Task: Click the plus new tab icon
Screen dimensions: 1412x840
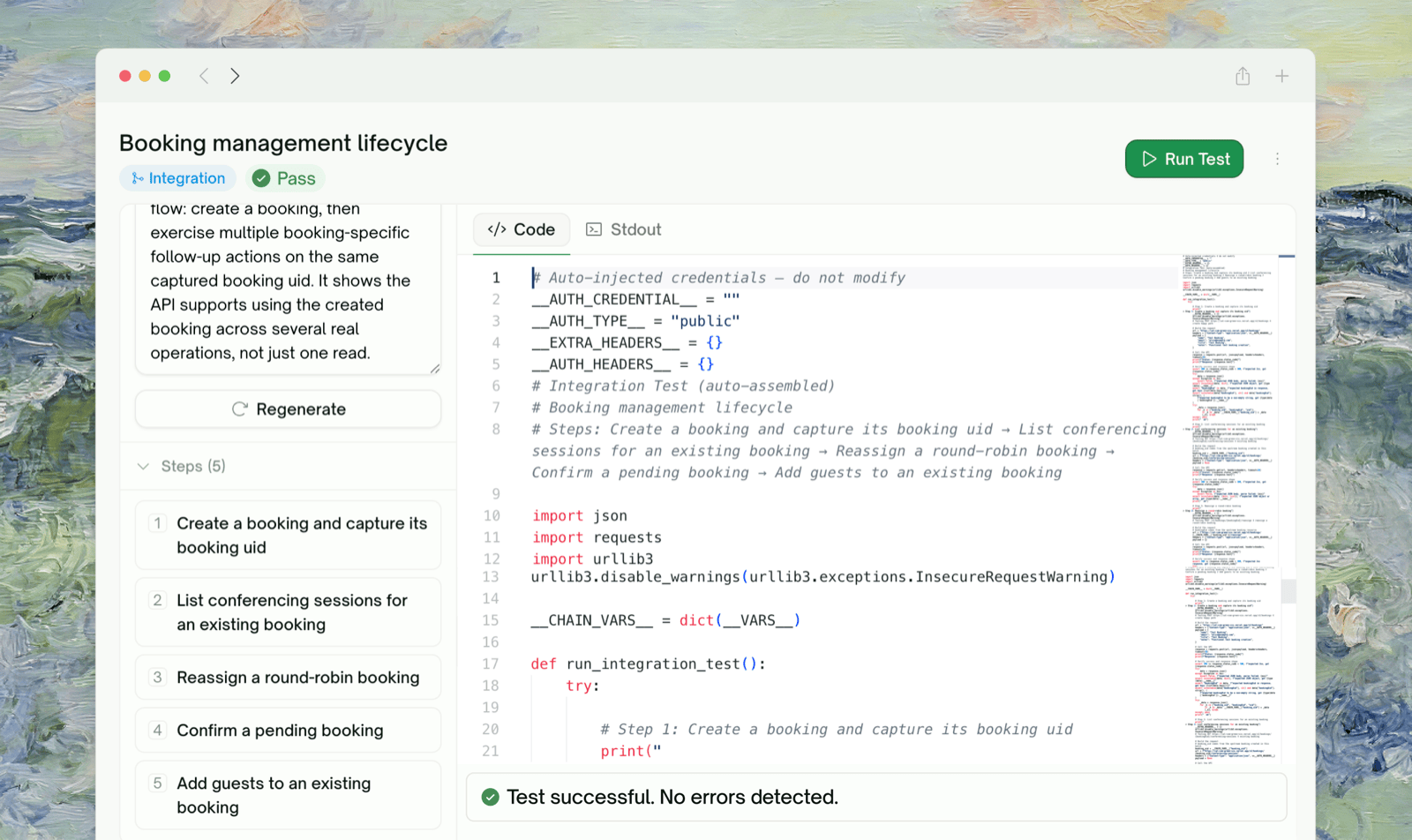Action: coord(1281,76)
